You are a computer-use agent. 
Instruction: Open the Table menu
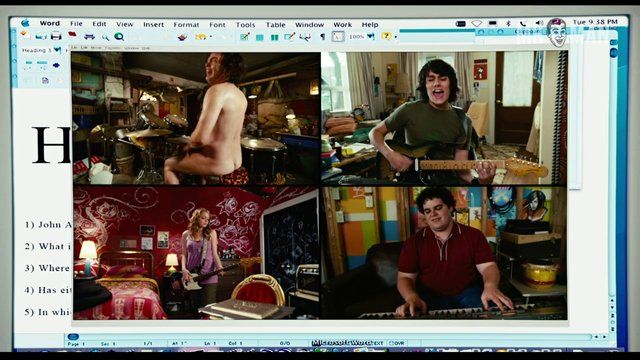[276, 24]
